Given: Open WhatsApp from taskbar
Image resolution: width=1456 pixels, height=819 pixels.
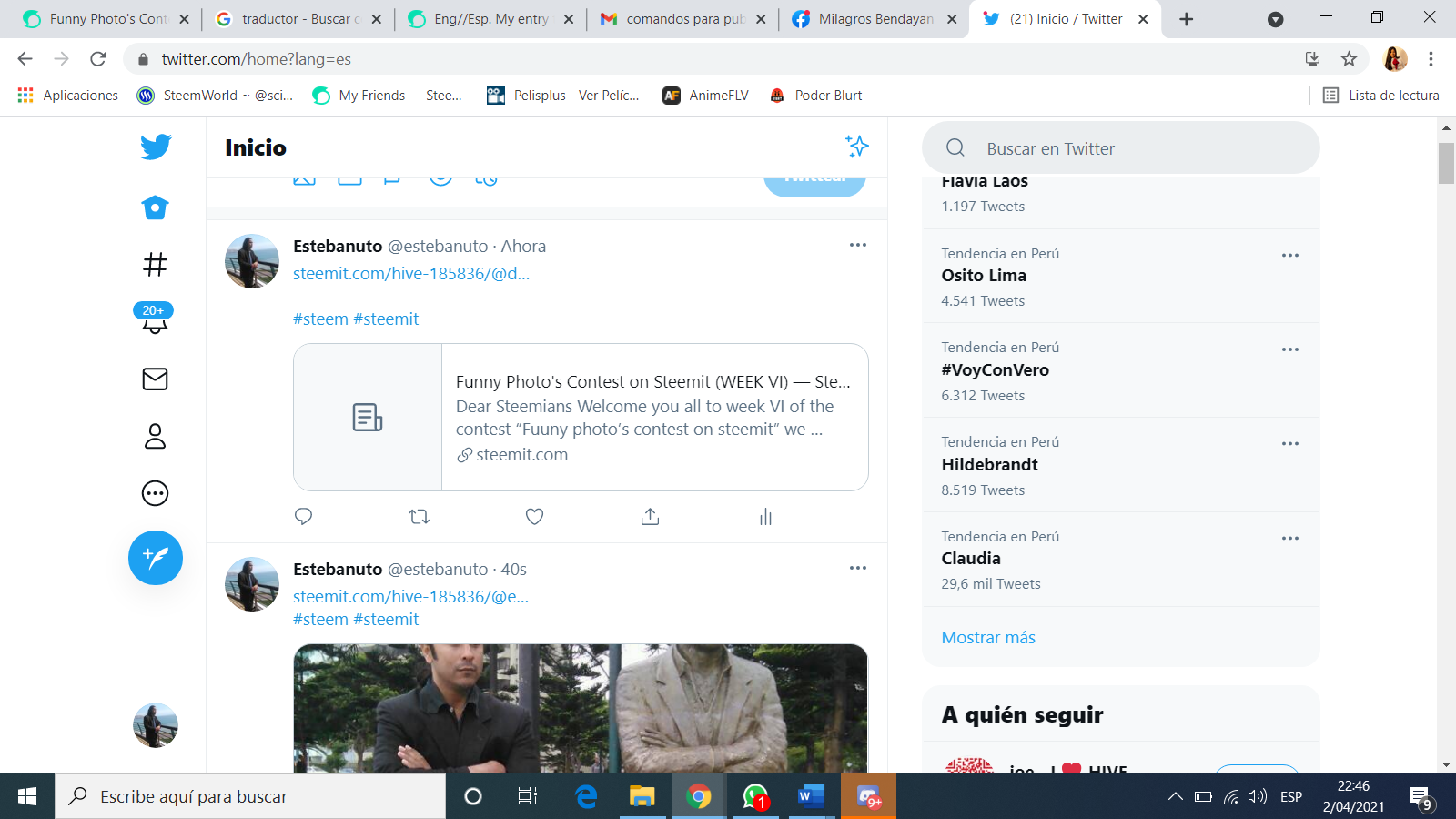Looking at the screenshot, I should (x=755, y=796).
